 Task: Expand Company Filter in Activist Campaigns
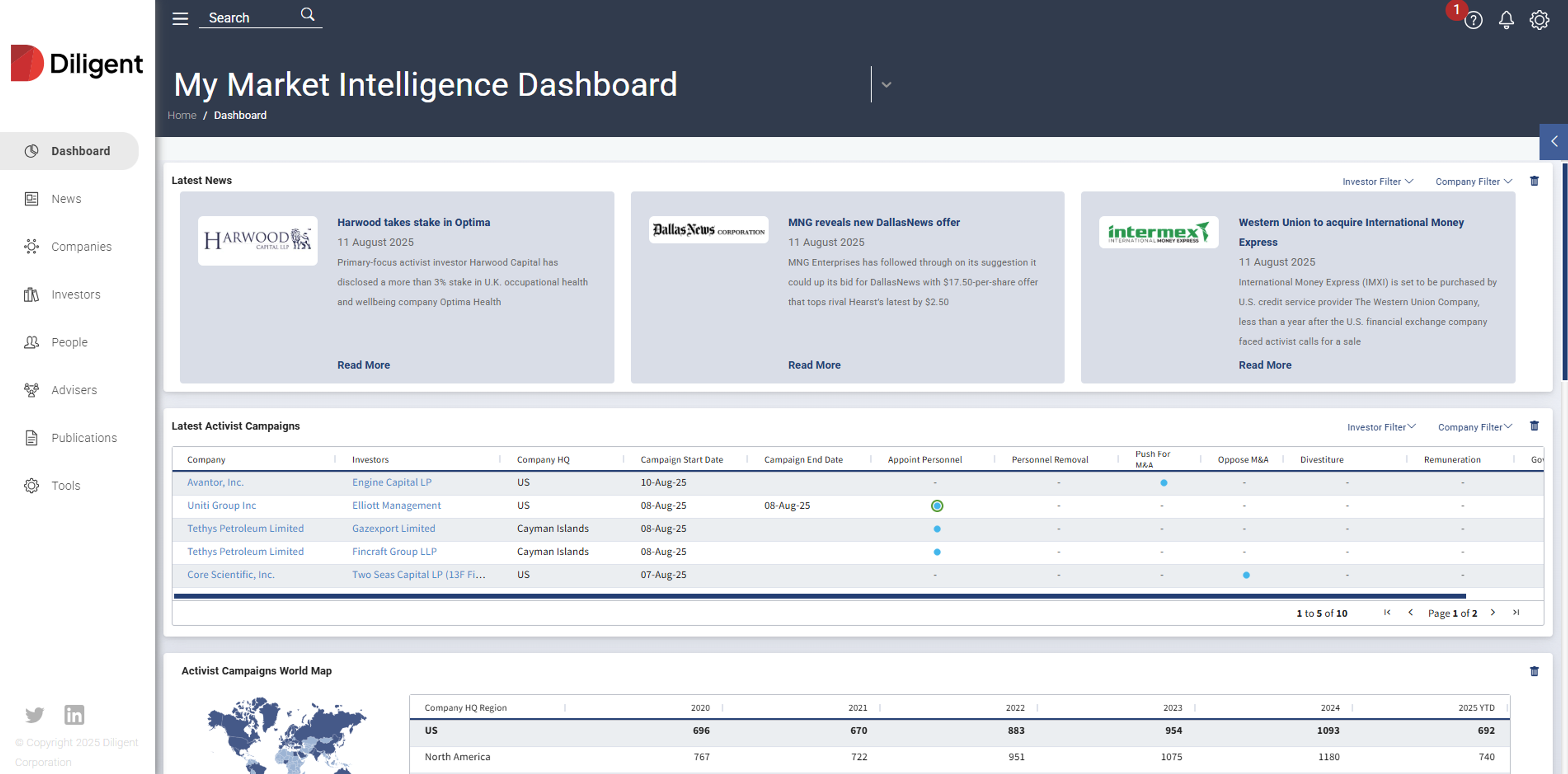click(1475, 427)
